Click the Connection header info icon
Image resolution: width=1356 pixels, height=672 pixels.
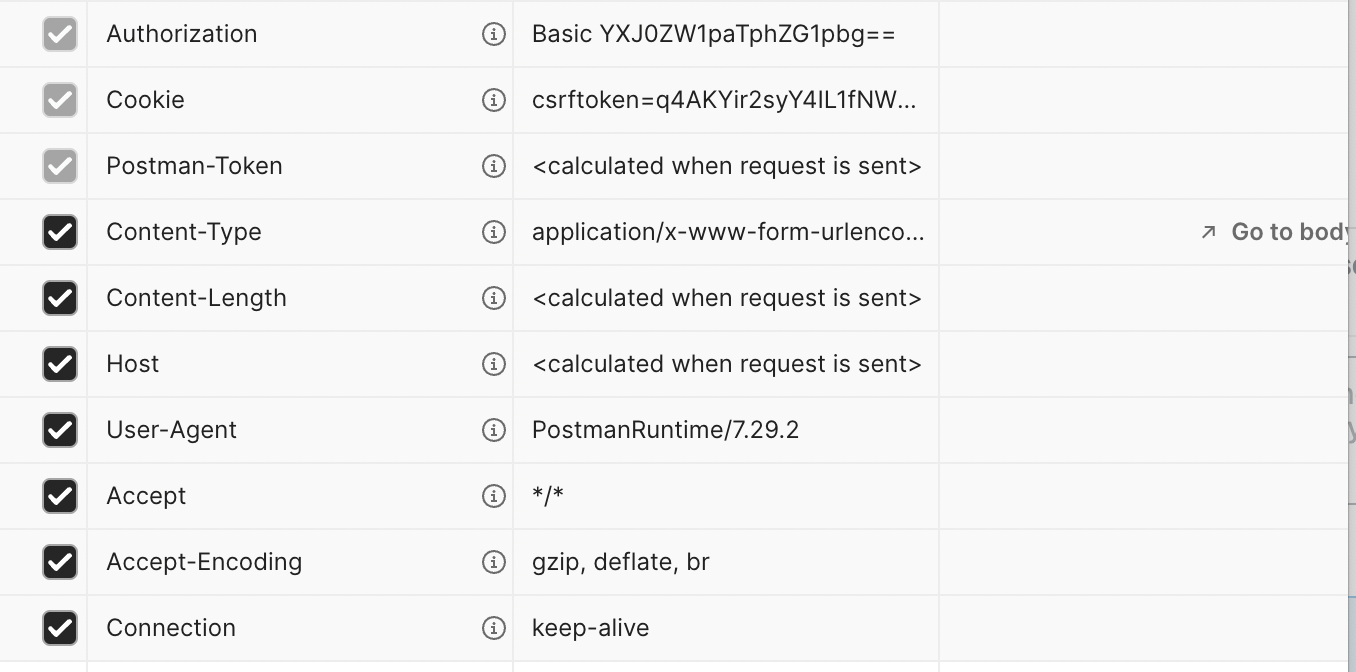click(x=494, y=628)
